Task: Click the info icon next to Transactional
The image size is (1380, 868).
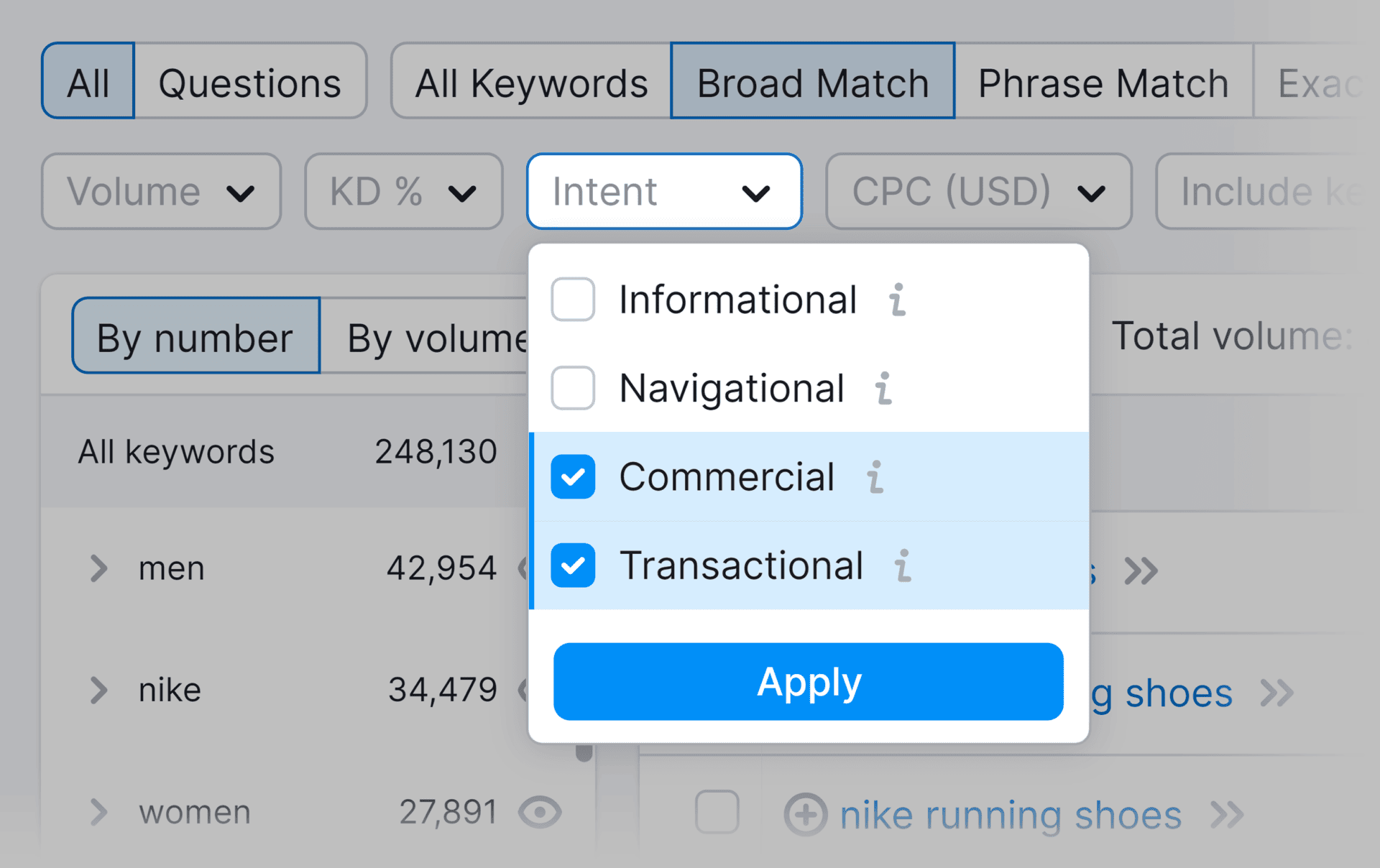Action: tap(904, 566)
